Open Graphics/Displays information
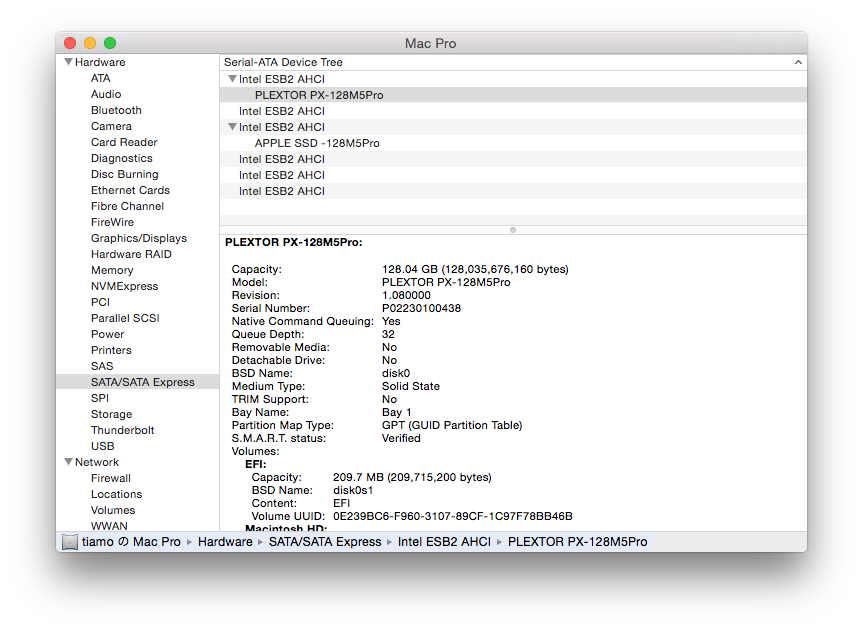 139,238
